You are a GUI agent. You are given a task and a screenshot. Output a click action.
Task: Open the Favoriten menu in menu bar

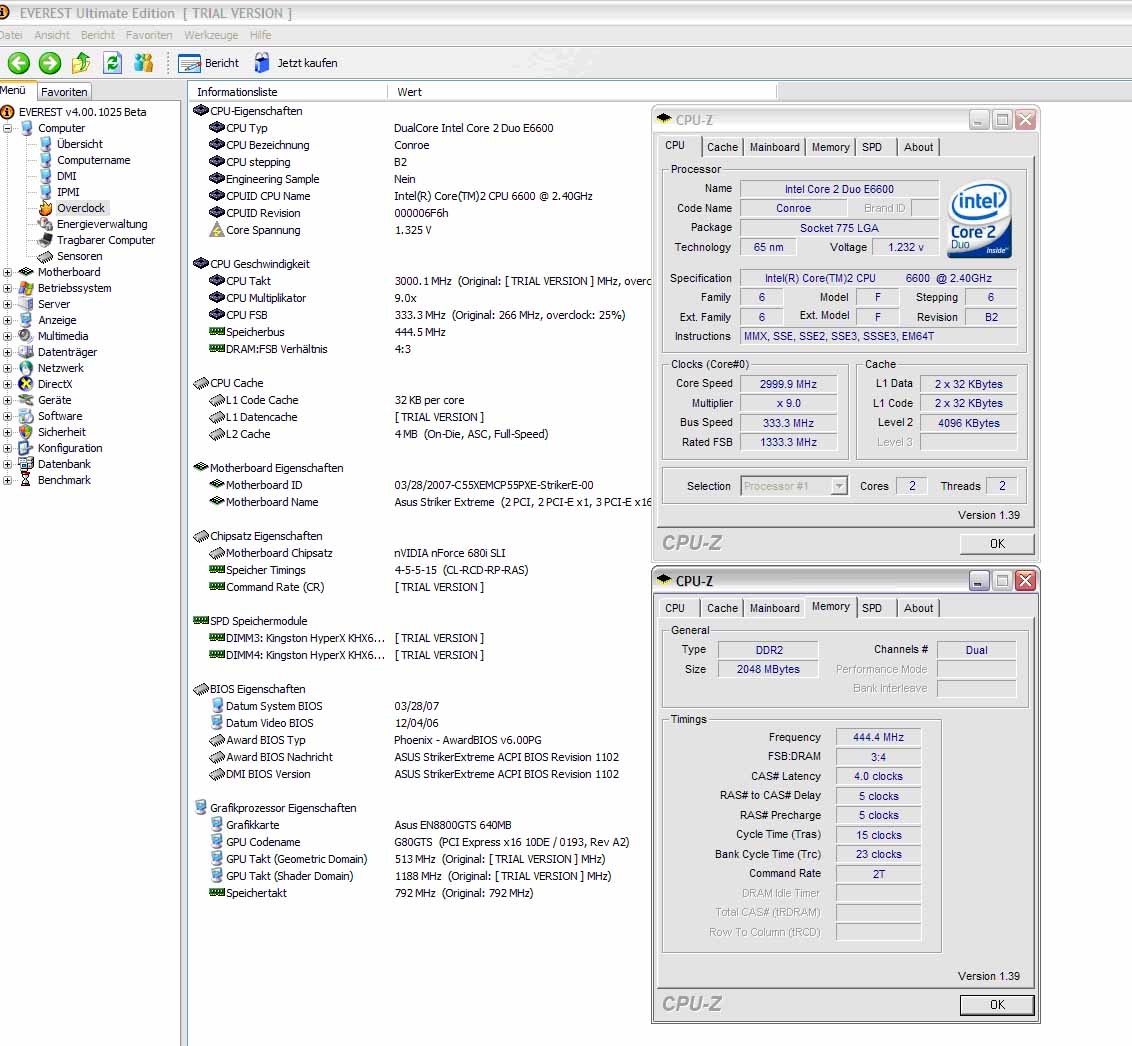point(149,35)
